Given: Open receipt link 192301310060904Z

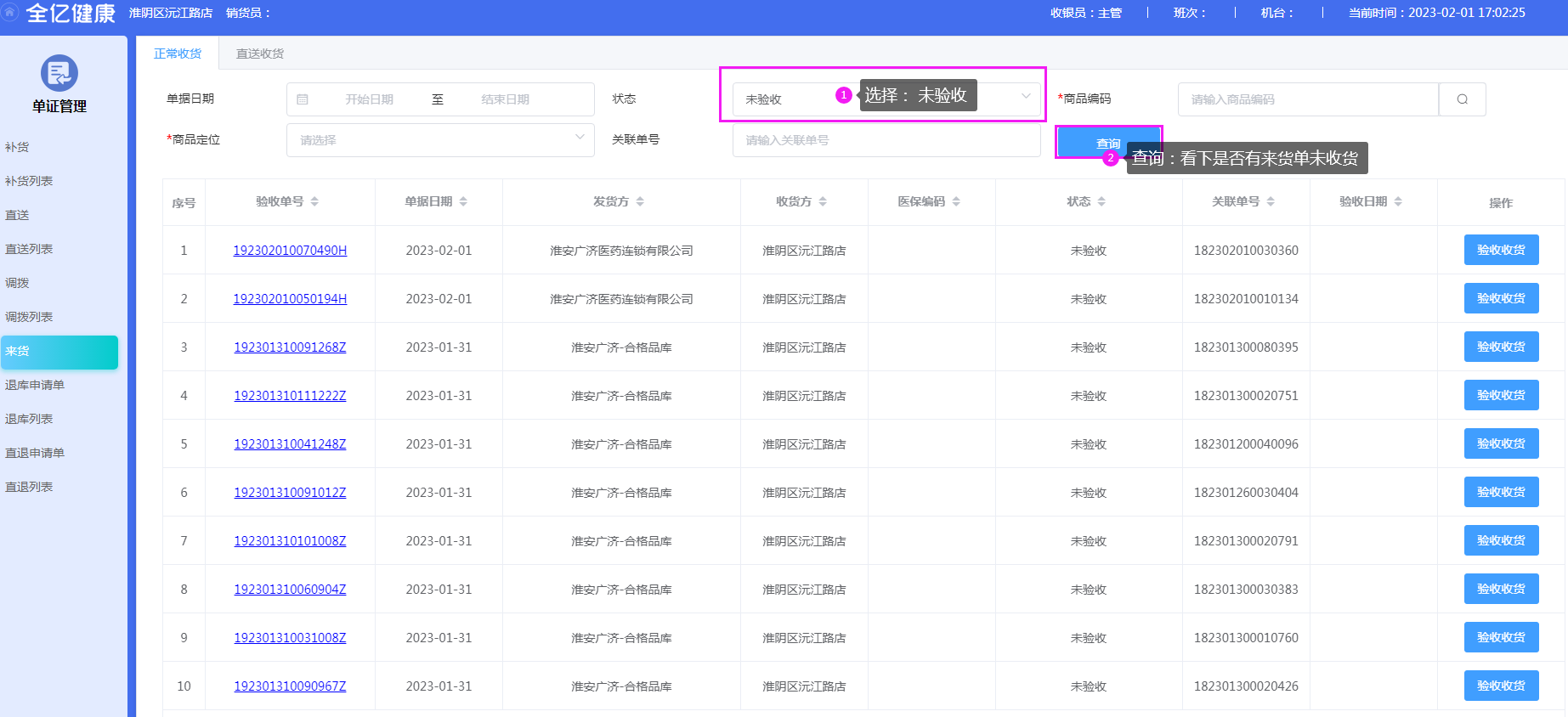Looking at the screenshot, I should pyautogui.click(x=290, y=590).
